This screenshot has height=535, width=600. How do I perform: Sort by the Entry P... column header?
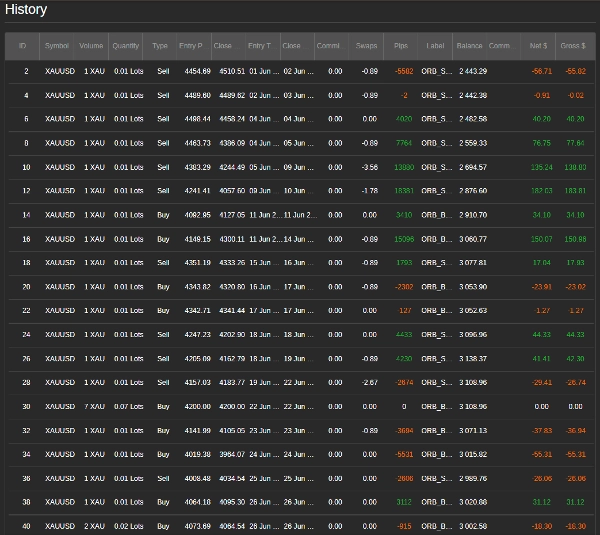[x=194, y=46]
